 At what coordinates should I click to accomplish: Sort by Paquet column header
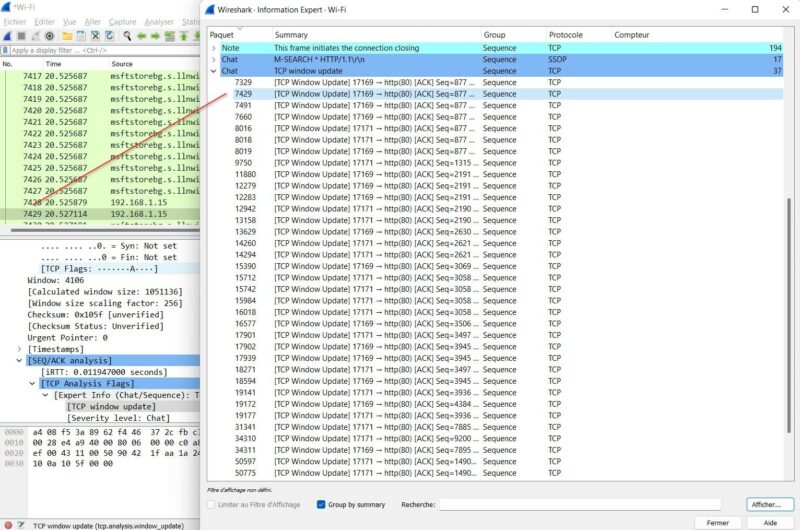point(240,35)
